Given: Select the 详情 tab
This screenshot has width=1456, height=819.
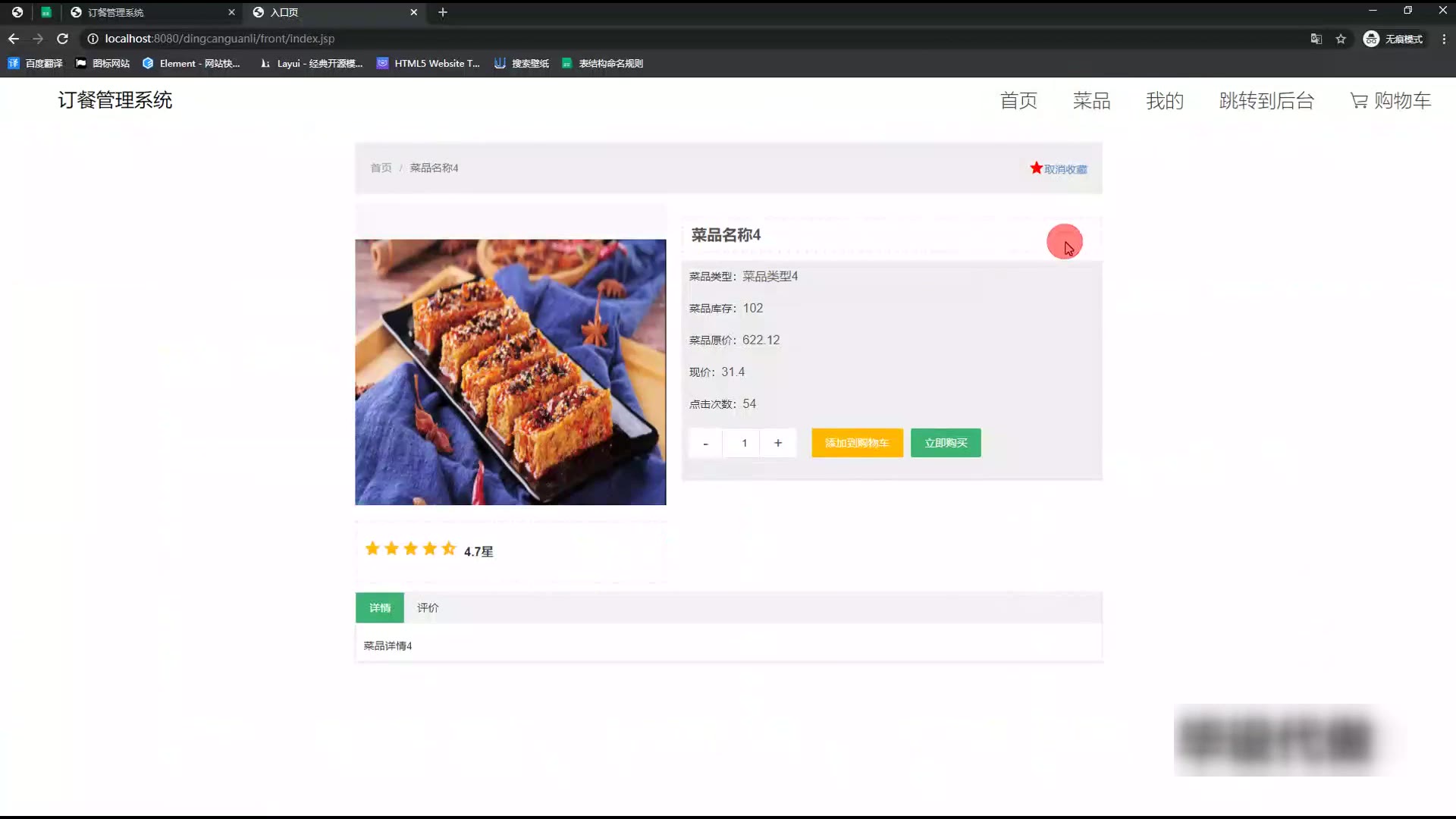Looking at the screenshot, I should pos(379,607).
